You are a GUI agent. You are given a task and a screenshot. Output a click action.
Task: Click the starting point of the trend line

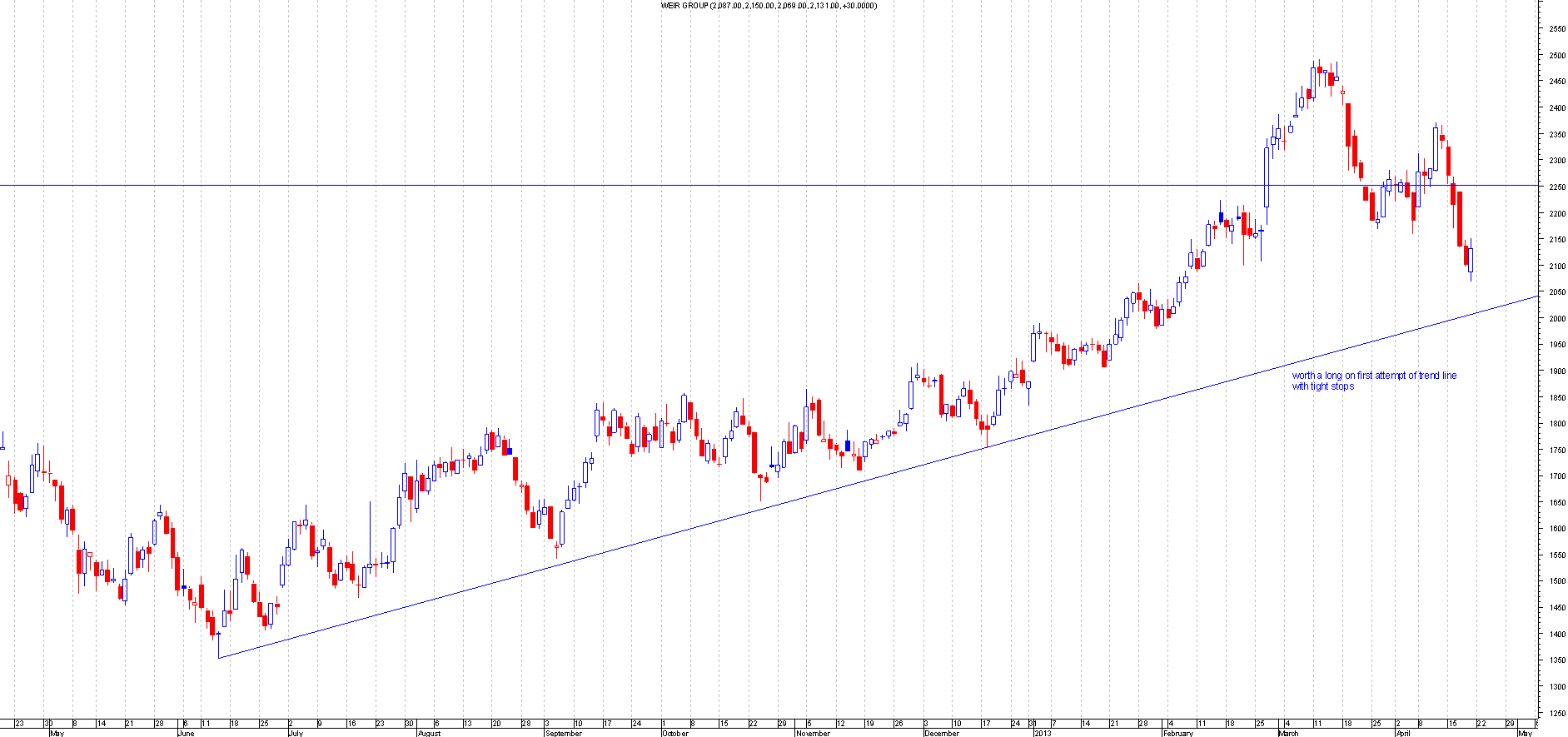click(218, 658)
